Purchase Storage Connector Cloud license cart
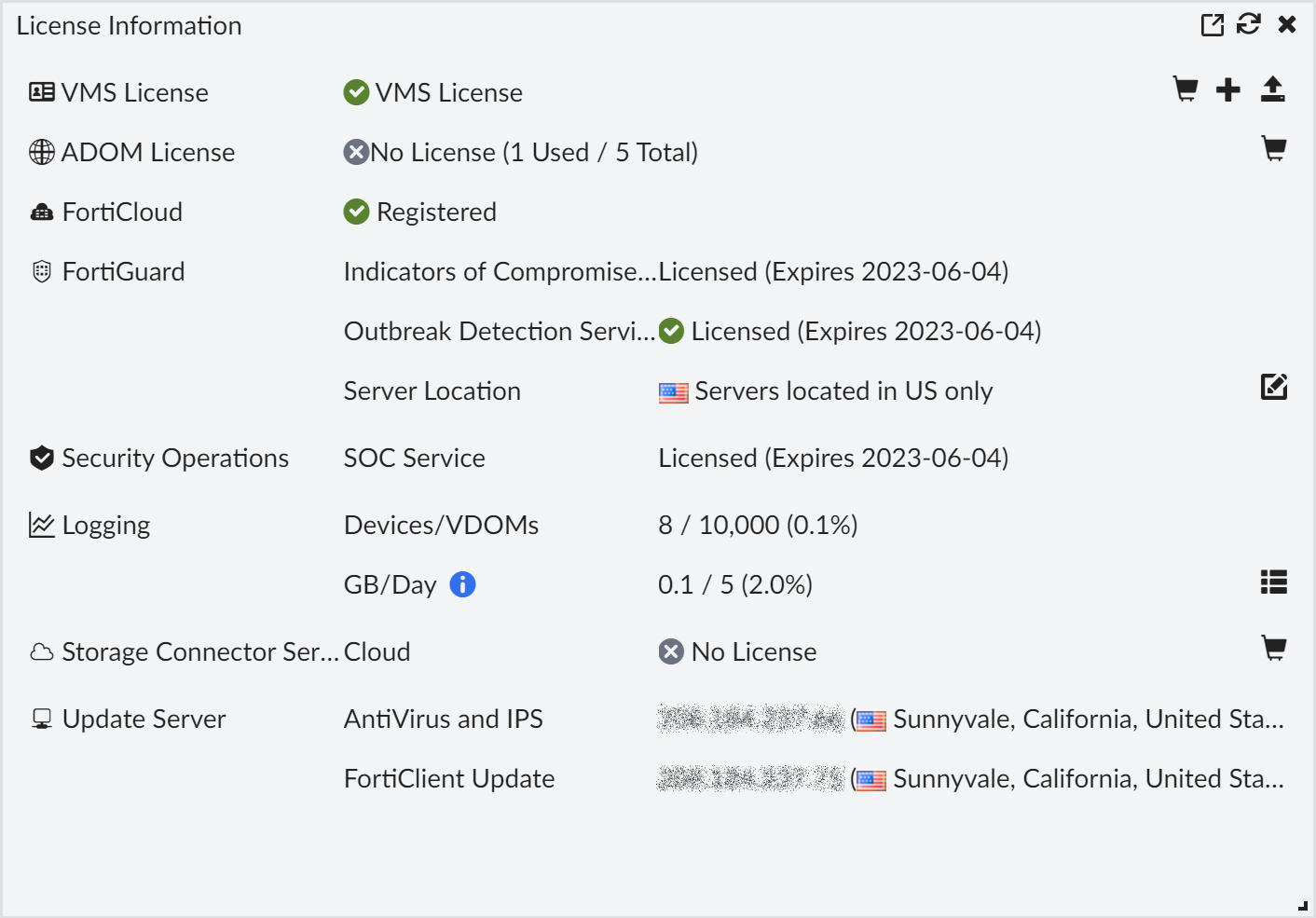1316x918 pixels. (x=1274, y=649)
